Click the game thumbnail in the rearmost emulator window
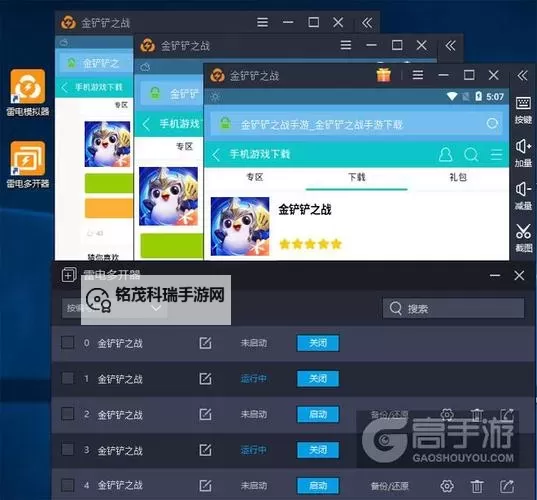The image size is (537, 500). point(107,144)
